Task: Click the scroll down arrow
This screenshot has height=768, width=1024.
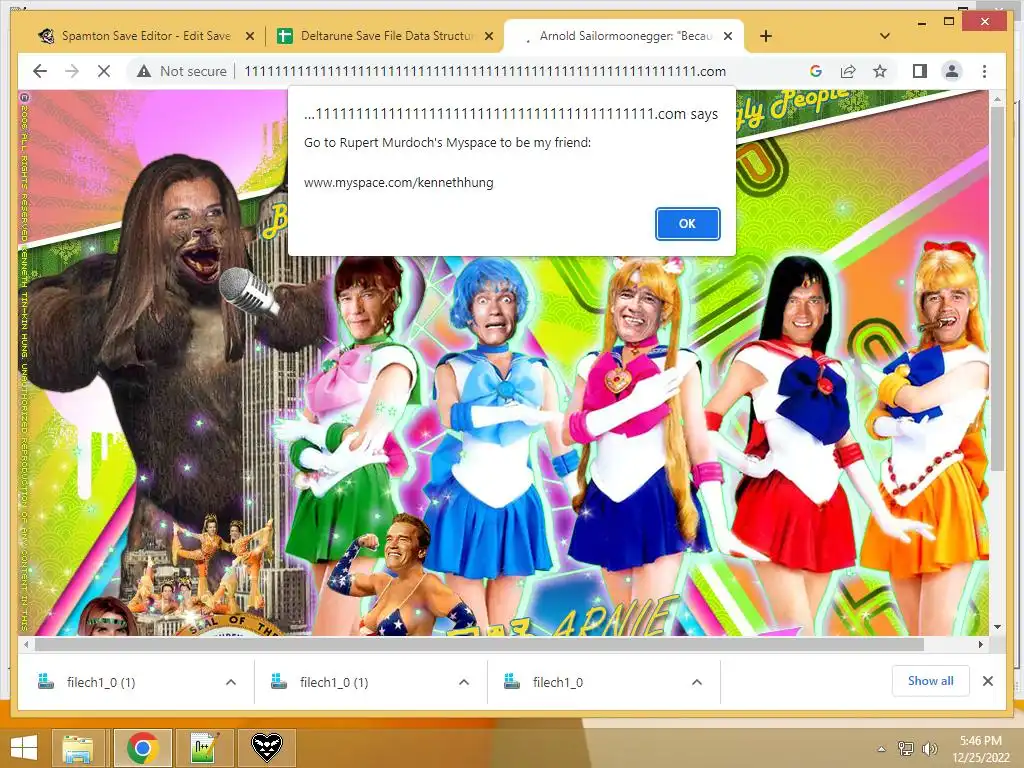Action: (x=997, y=627)
